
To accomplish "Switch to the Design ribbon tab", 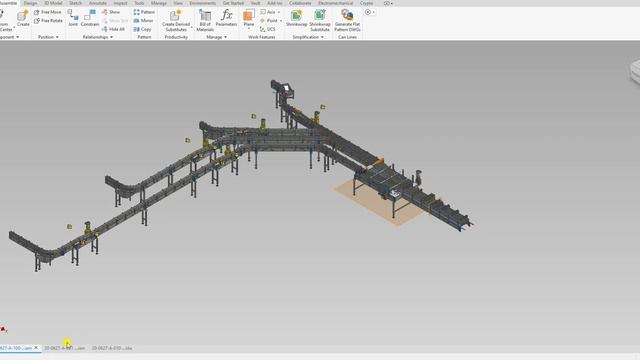I will coord(30,3).
